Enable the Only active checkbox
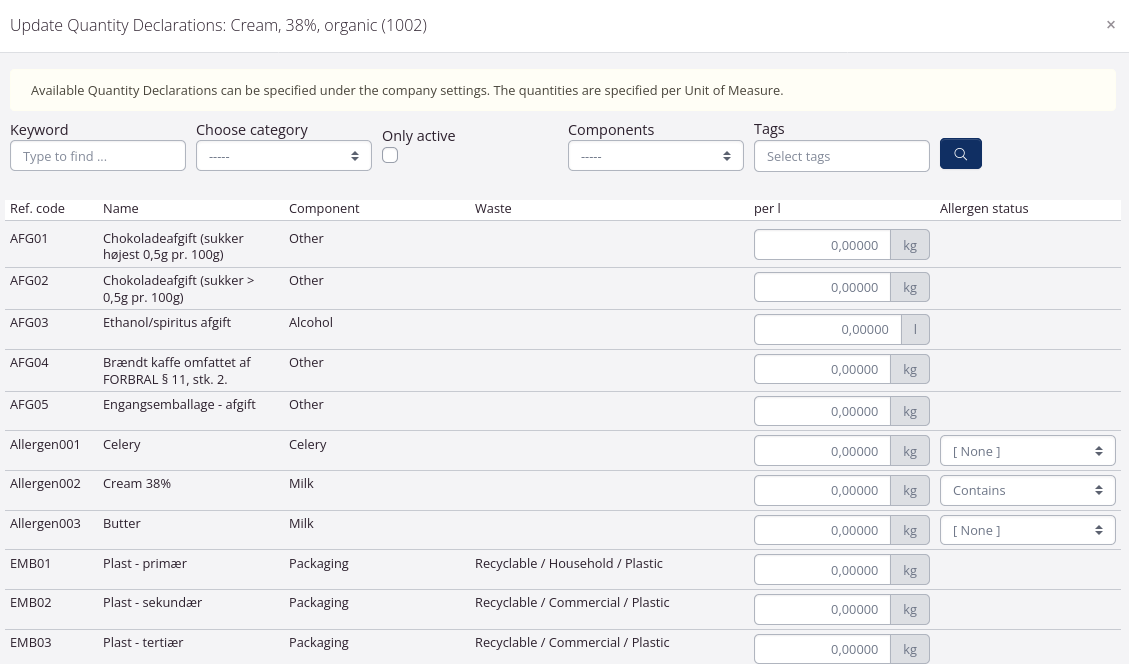The height and width of the screenshot is (664, 1129). tap(390, 155)
